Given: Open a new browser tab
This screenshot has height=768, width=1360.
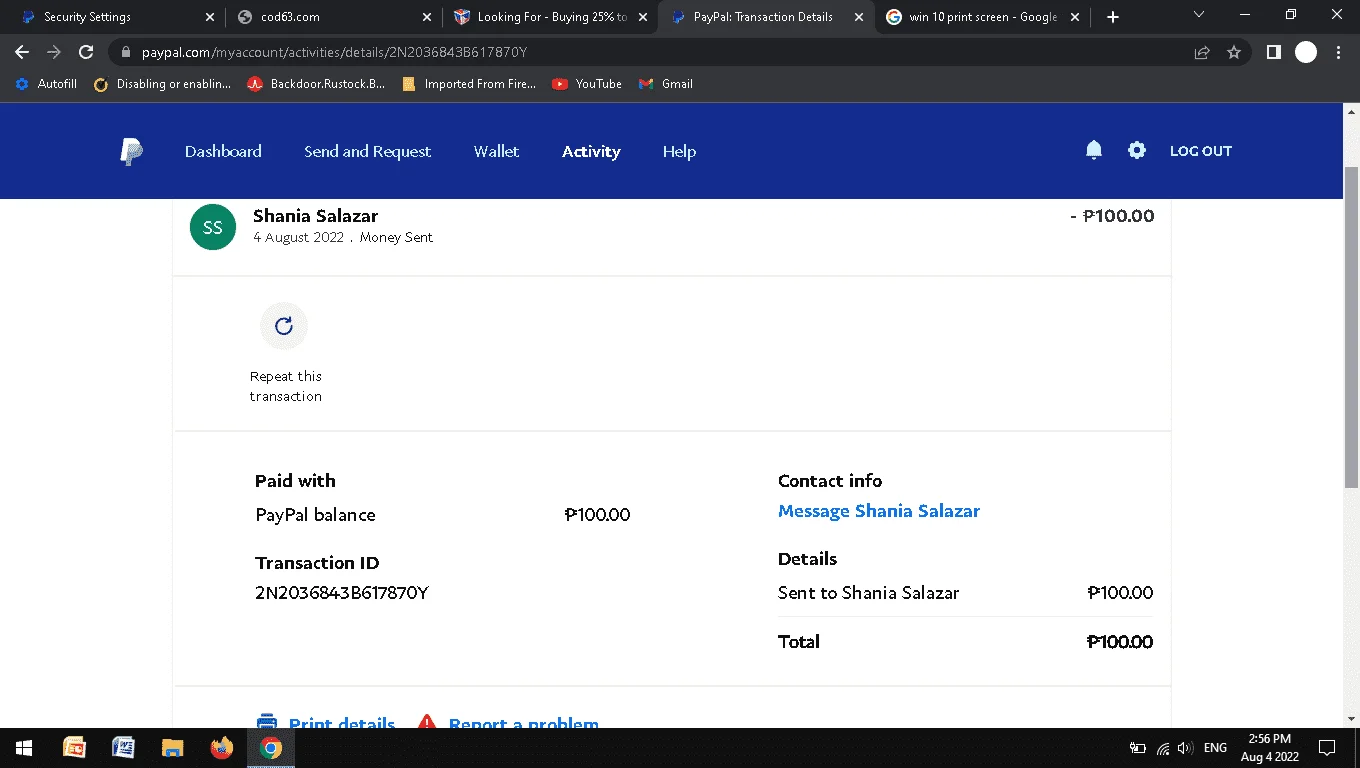Looking at the screenshot, I should [1113, 17].
